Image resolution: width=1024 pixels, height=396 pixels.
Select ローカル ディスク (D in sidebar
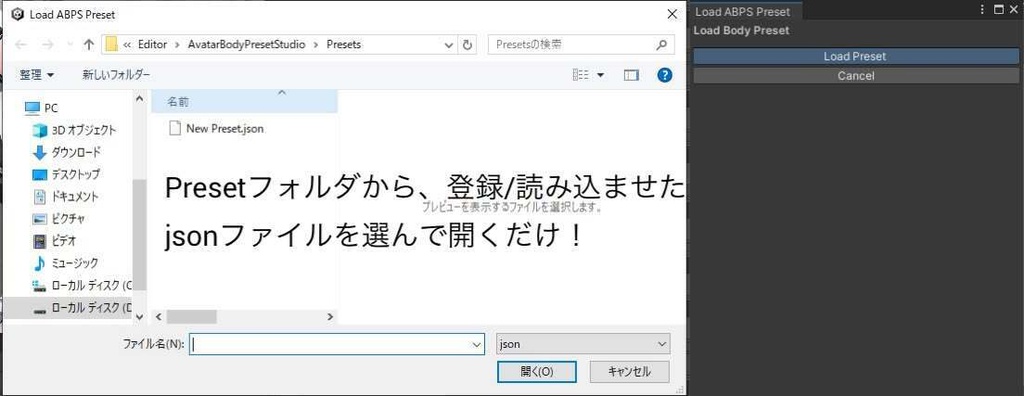[82, 308]
